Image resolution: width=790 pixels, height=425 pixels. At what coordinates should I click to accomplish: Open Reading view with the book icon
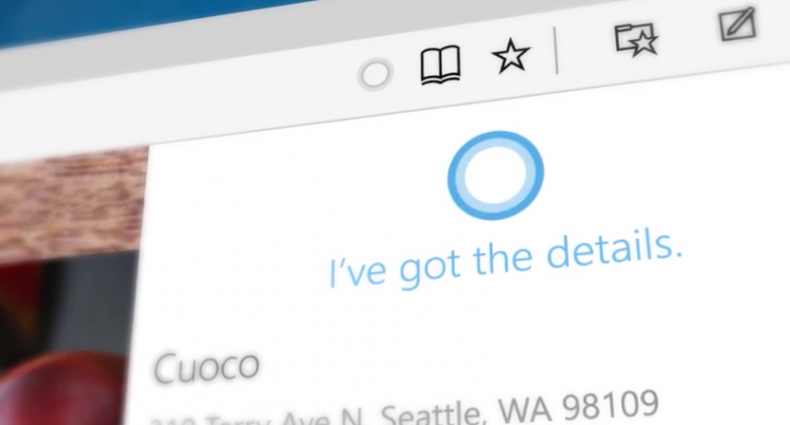(x=440, y=65)
